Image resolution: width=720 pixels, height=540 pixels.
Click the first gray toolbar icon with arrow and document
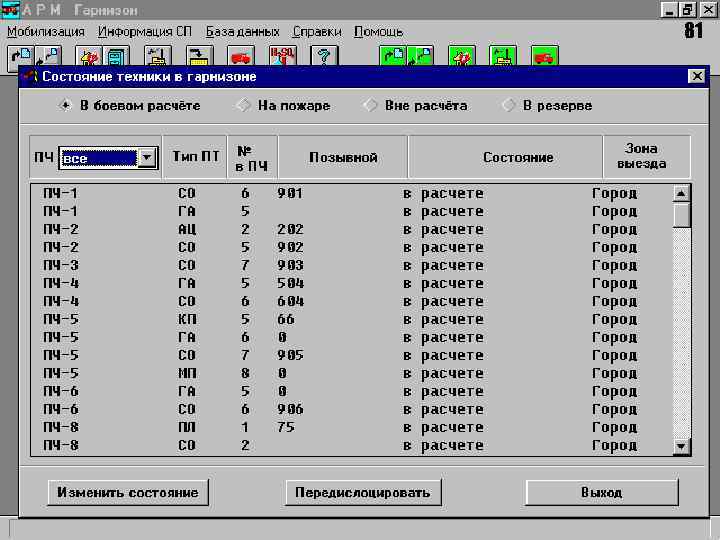[21, 56]
